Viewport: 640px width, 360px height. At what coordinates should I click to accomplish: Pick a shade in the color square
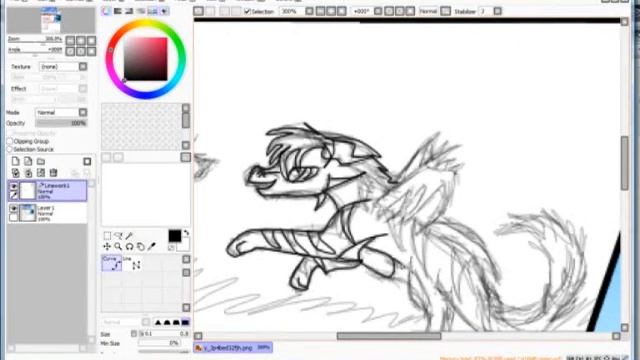pos(146,59)
